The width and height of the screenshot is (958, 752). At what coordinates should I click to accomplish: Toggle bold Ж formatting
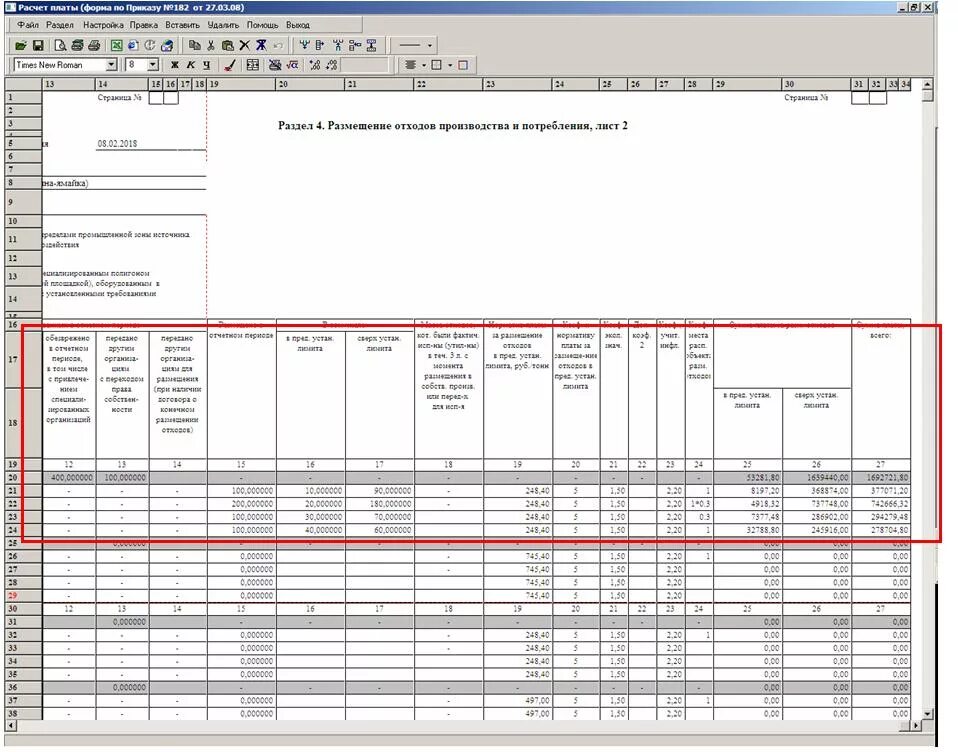[175, 65]
